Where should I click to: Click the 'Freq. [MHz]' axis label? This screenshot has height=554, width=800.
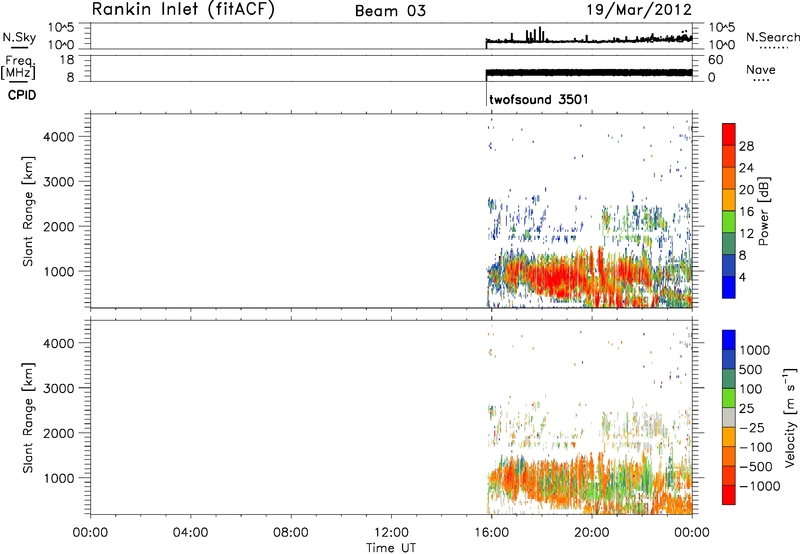click(18, 67)
